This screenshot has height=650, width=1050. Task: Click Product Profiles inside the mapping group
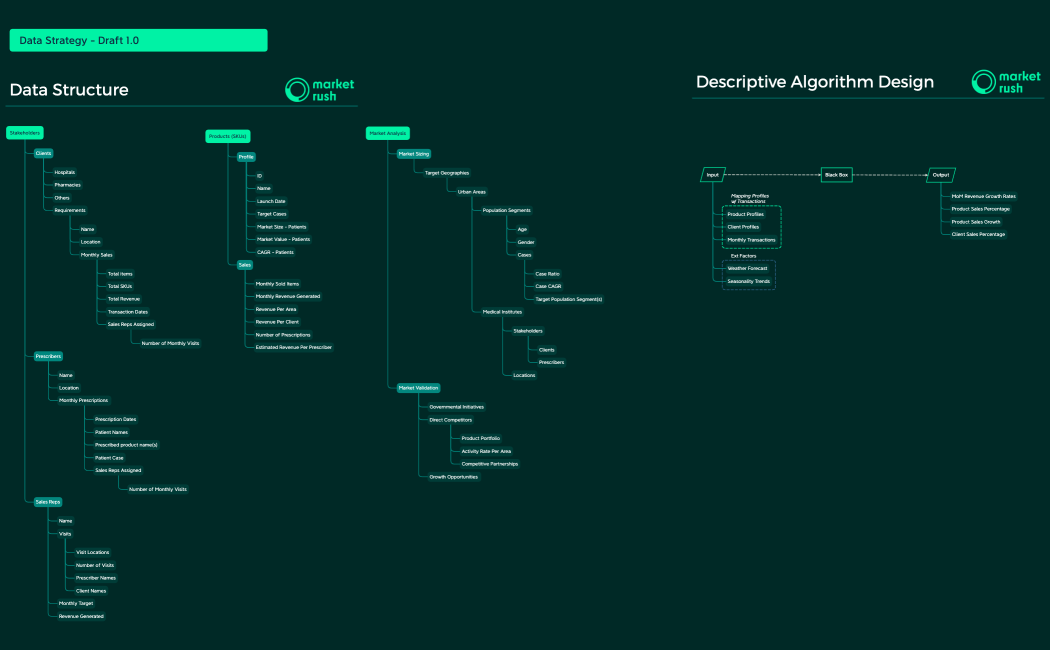745,214
